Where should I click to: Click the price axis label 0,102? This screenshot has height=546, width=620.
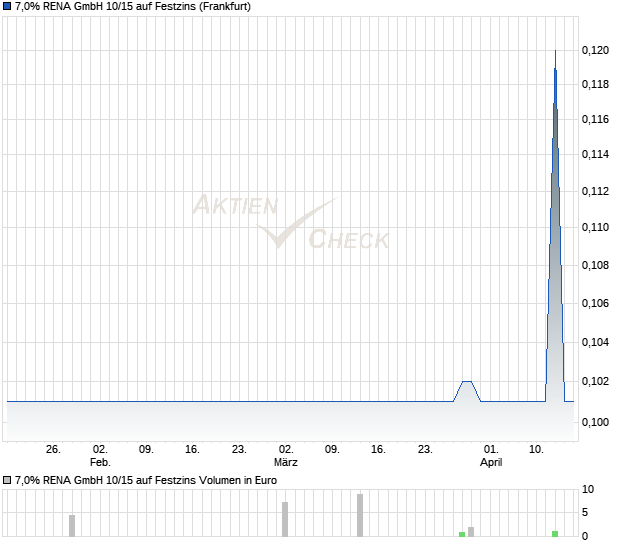click(595, 381)
